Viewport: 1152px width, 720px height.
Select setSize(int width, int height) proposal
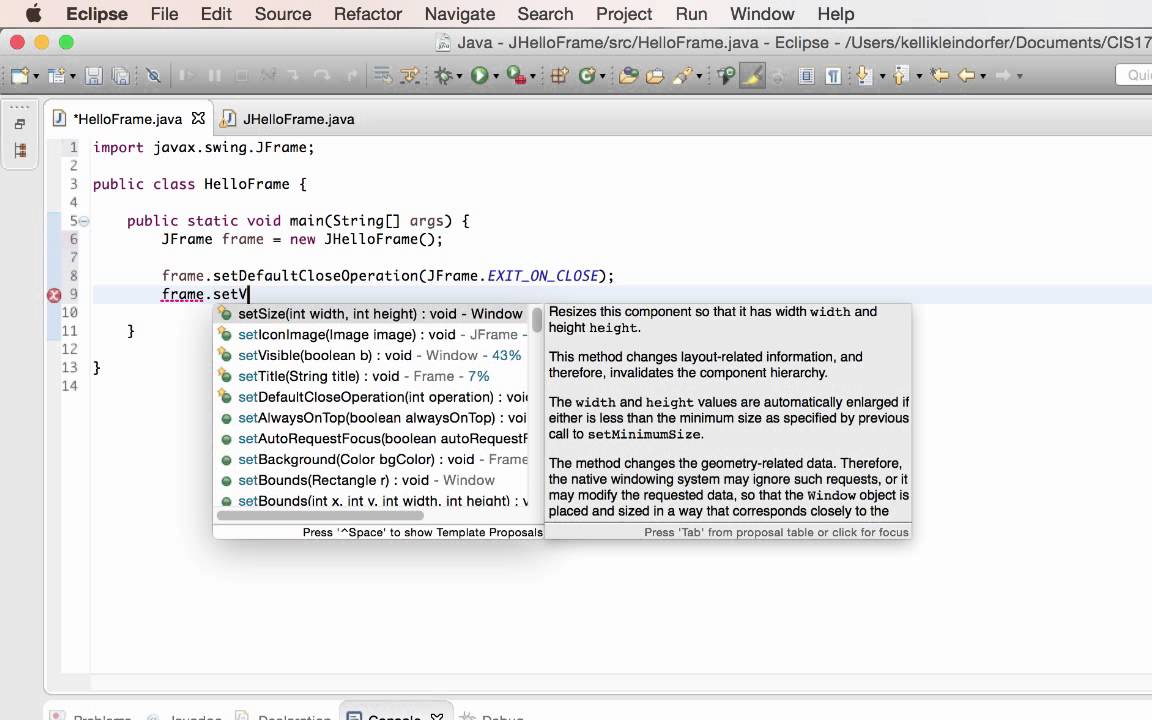tap(372, 314)
